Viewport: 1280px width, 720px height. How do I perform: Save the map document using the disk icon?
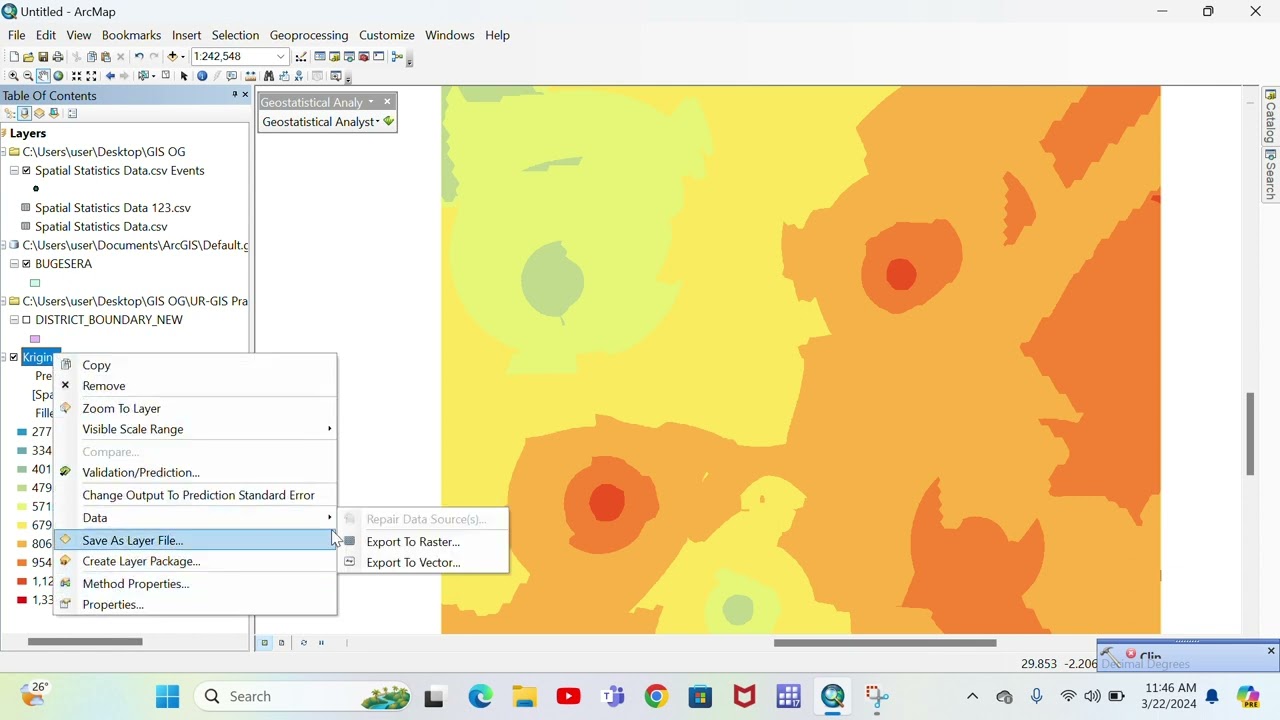pyautogui.click(x=43, y=57)
